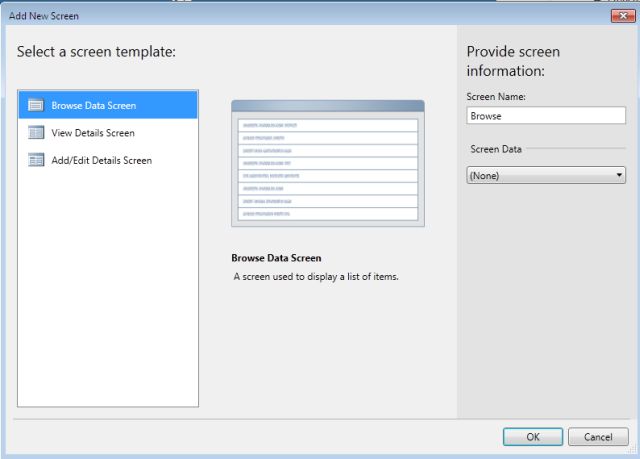Select the Browse Data Screen label

(x=93, y=106)
